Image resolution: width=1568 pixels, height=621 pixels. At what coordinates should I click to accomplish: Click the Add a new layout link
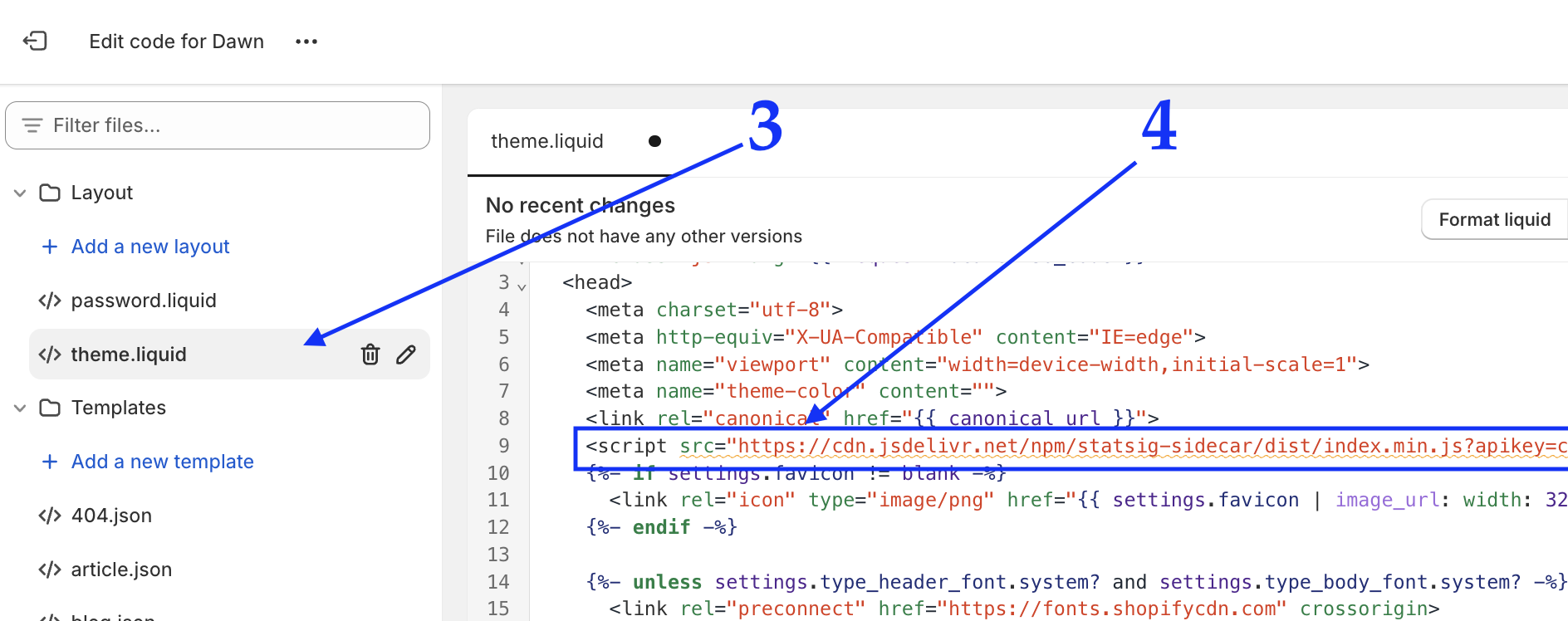point(150,247)
